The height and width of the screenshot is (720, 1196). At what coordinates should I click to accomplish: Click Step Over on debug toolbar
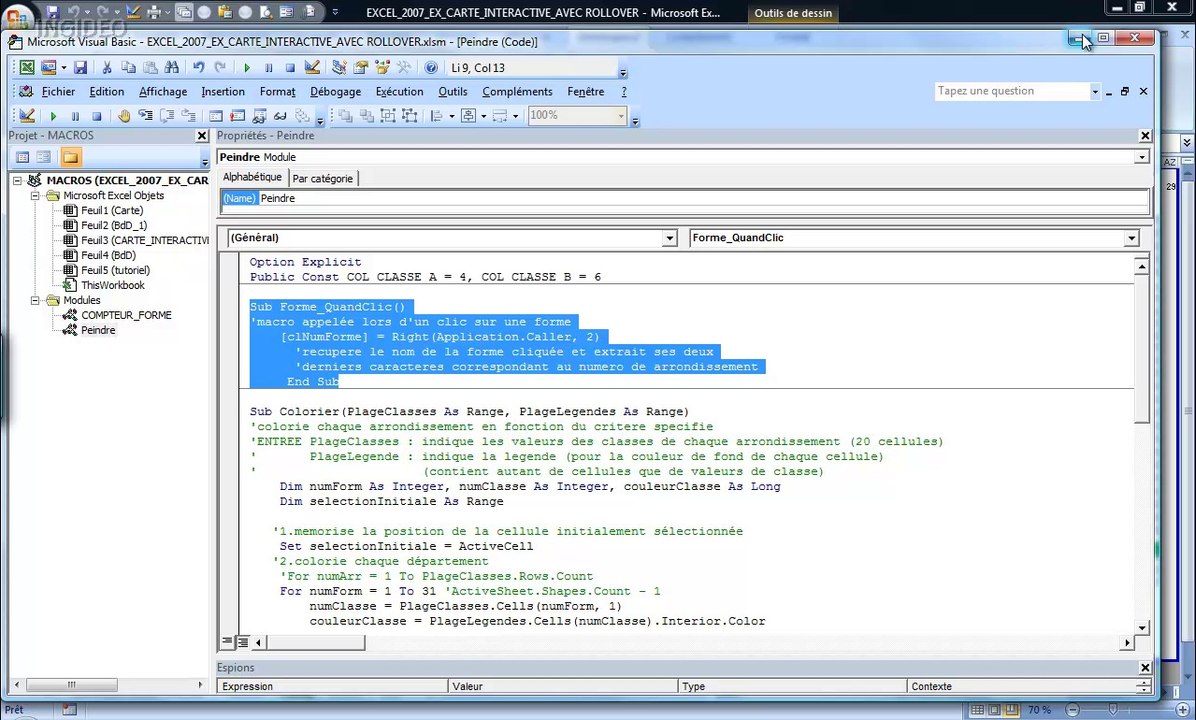pyautogui.click(x=167, y=116)
